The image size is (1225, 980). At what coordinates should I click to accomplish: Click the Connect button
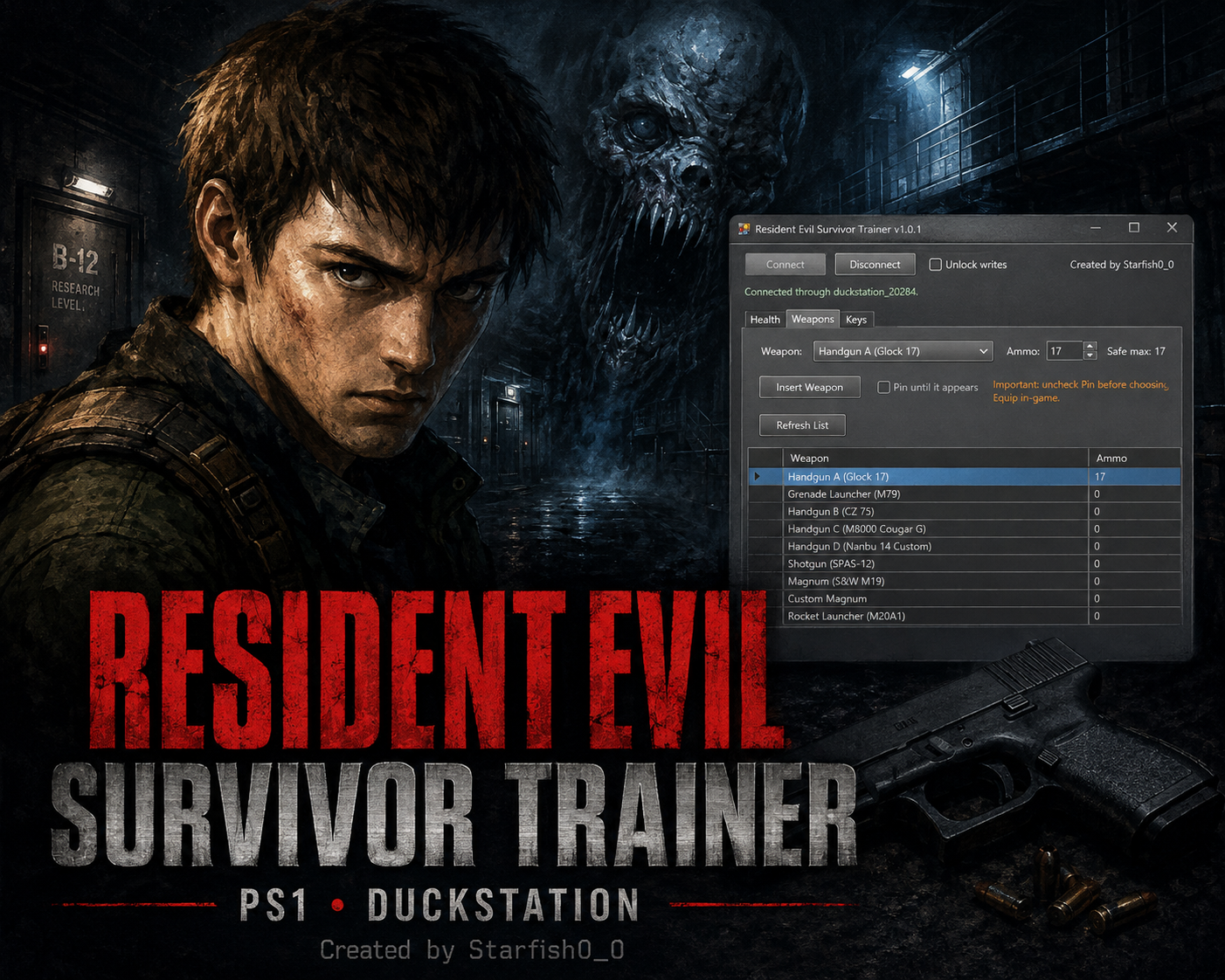pyautogui.click(x=786, y=265)
